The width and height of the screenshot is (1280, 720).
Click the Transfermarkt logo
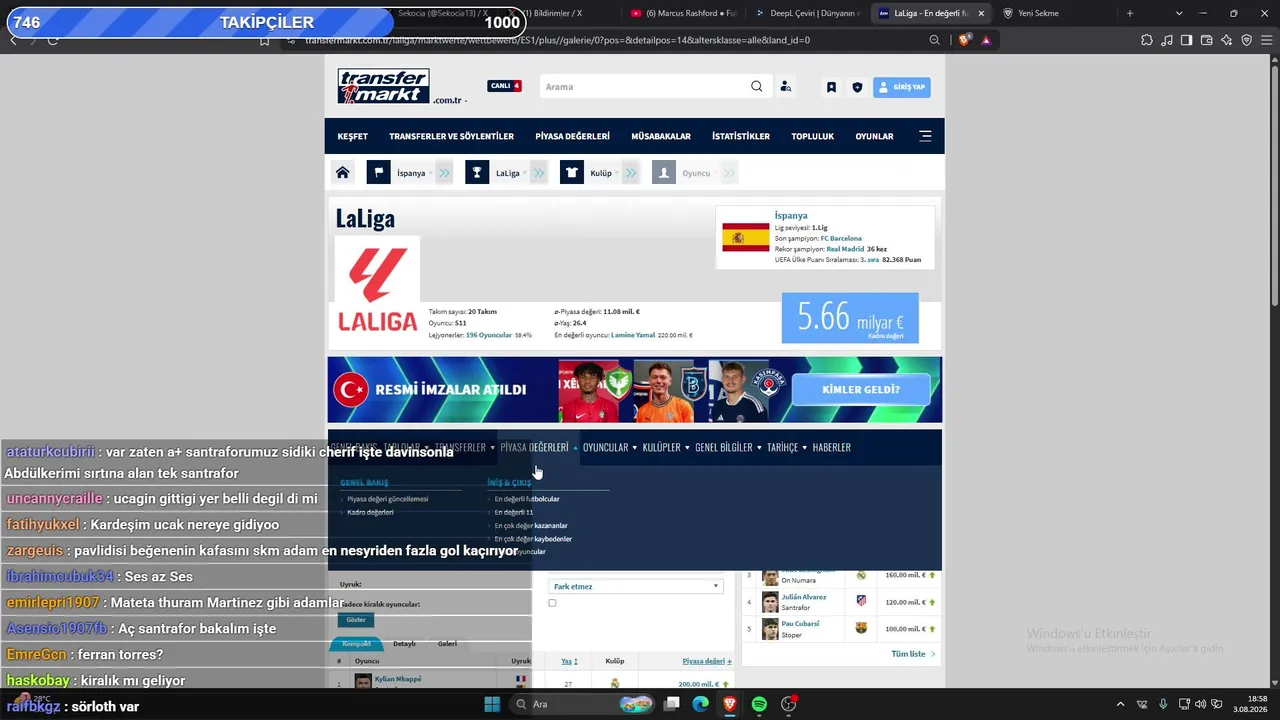click(x=383, y=86)
